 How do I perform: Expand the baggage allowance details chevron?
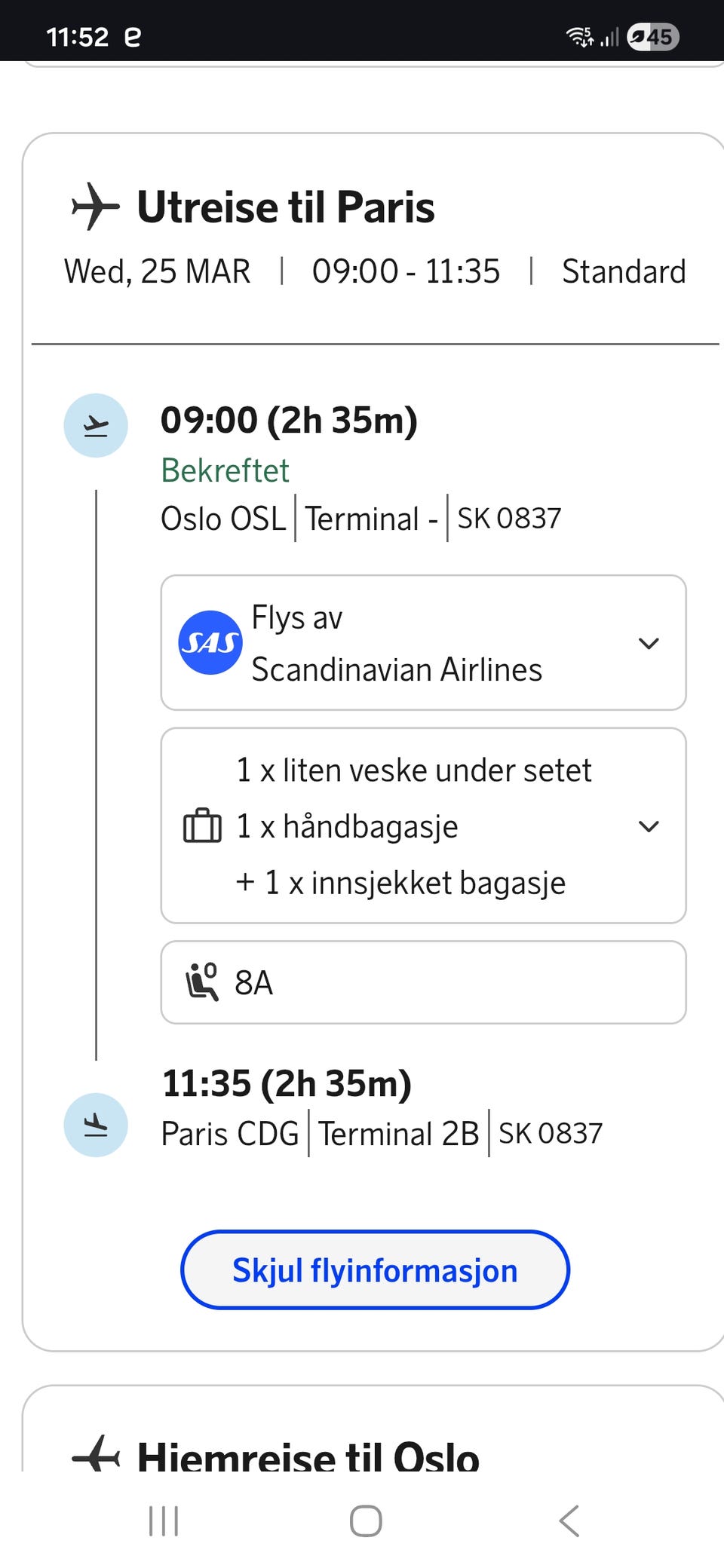pyautogui.click(x=649, y=826)
